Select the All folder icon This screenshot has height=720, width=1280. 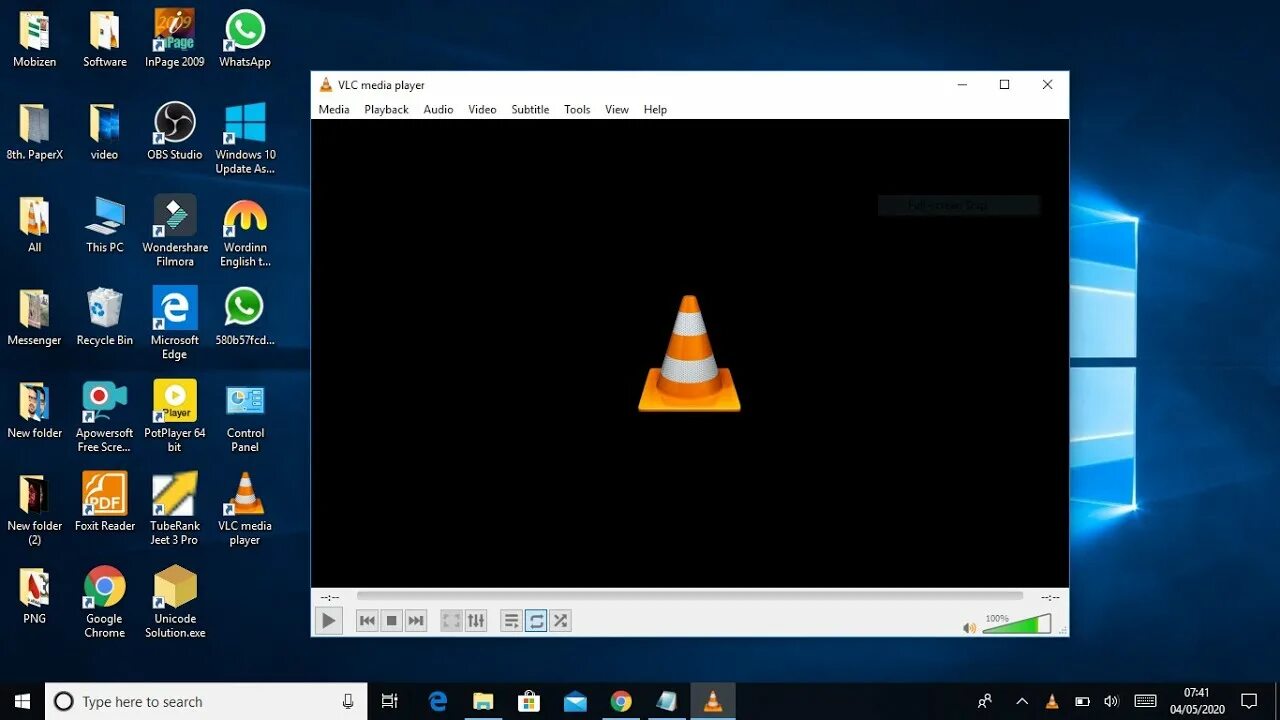[x=35, y=225]
